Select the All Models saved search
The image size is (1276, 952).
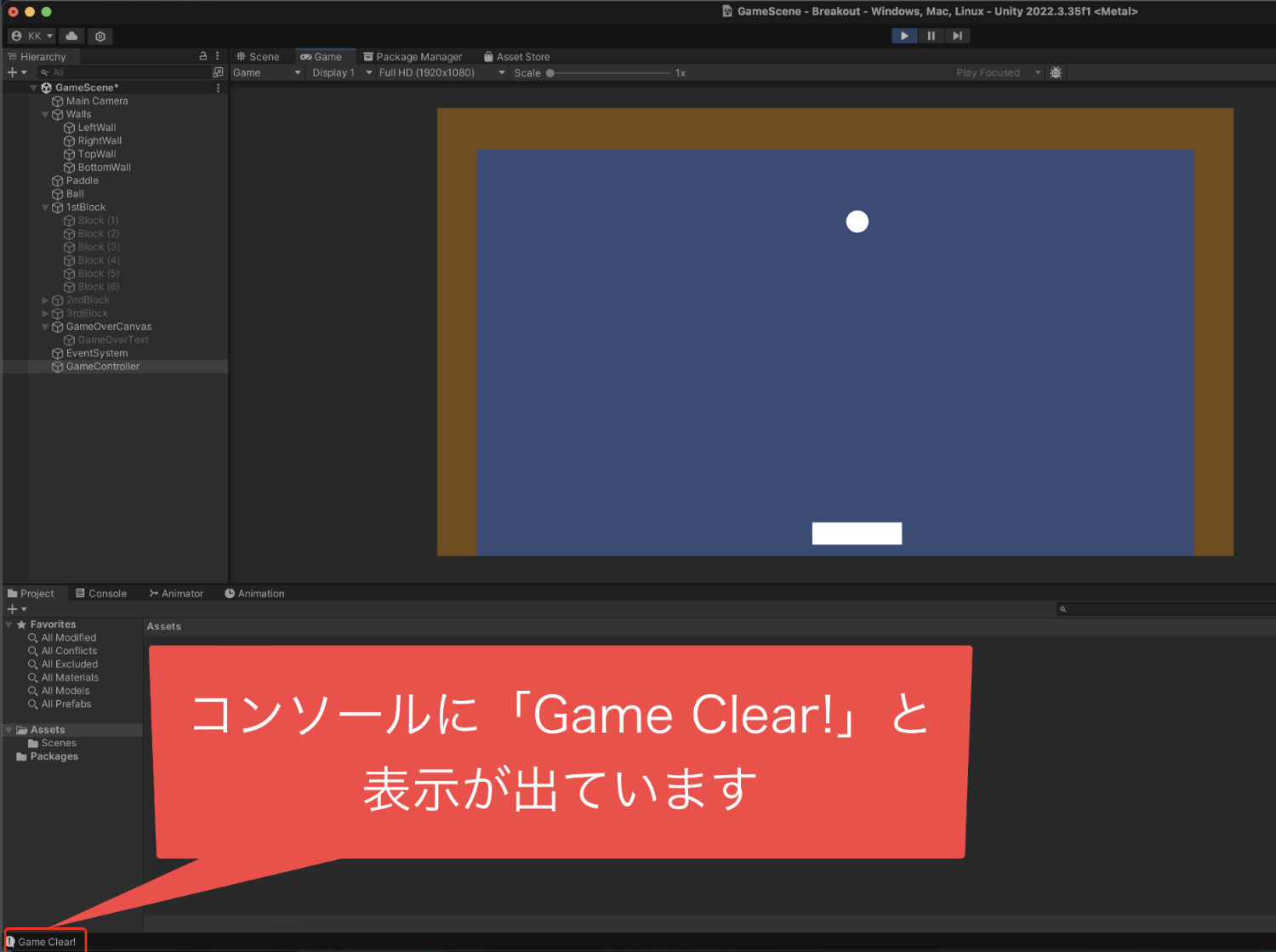click(59, 691)
